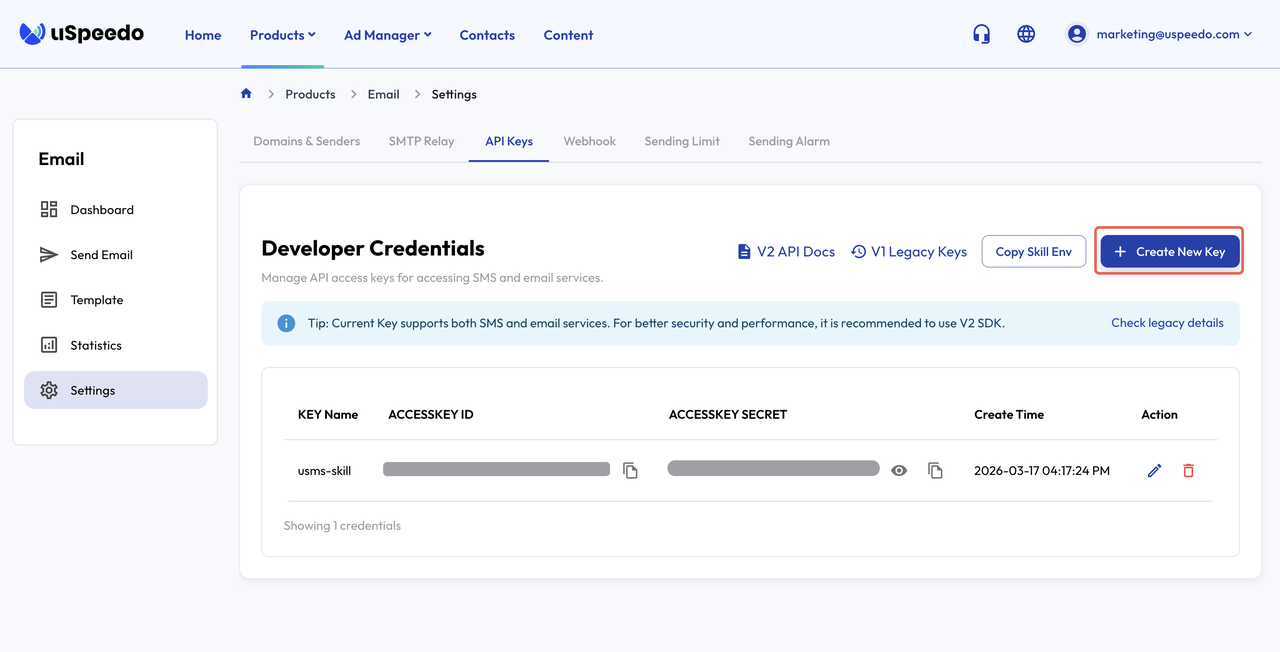Image resolution: width=1280 pixels, height=652 pixels.
Task: Click the uSpeedo logo
Action: [82, 34]
